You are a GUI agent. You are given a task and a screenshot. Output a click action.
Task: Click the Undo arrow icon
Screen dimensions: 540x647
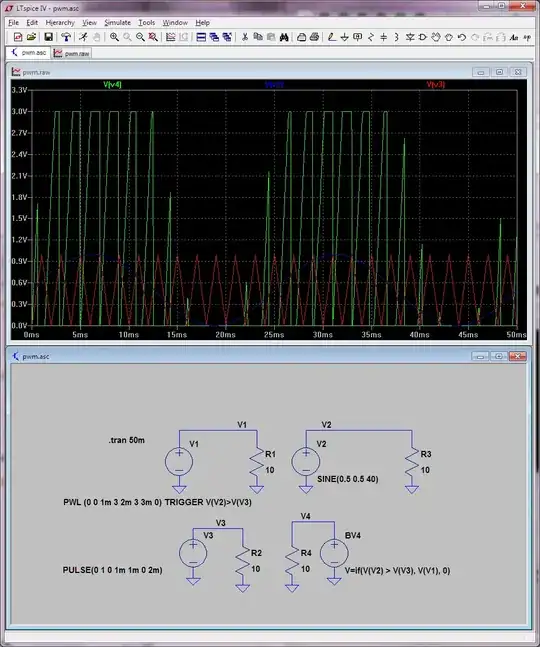[x=462, y=37]
